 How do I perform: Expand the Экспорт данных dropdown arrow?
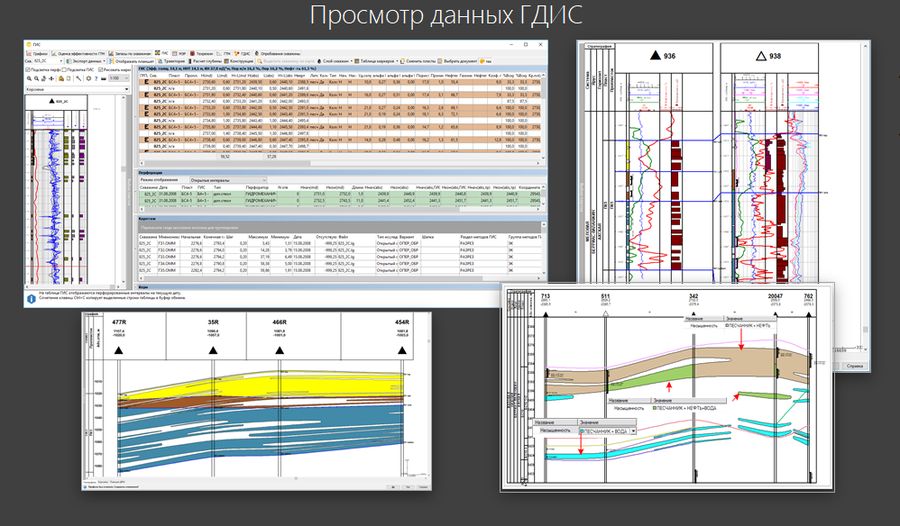104,61
